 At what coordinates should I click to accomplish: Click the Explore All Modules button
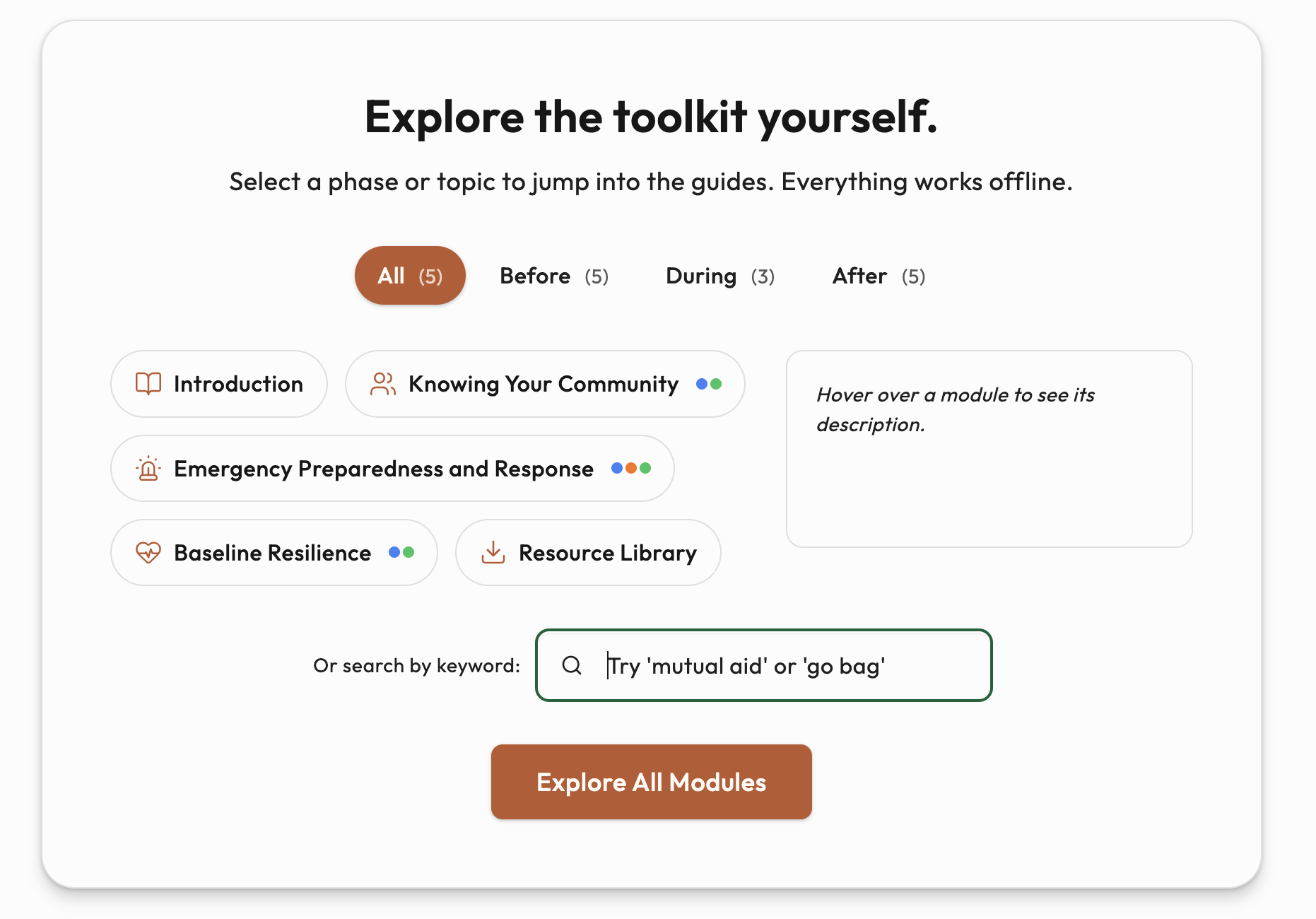[651, 782]
